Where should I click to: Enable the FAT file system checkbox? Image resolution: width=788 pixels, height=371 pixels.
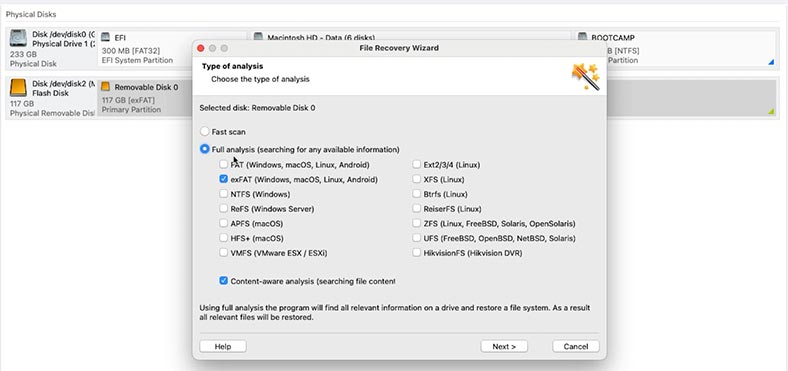coord(224,164)
